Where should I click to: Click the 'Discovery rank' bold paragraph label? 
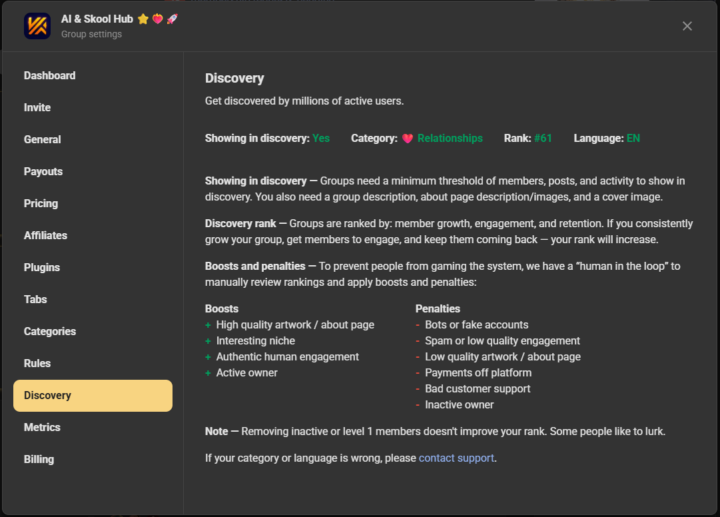coord(241,224)
